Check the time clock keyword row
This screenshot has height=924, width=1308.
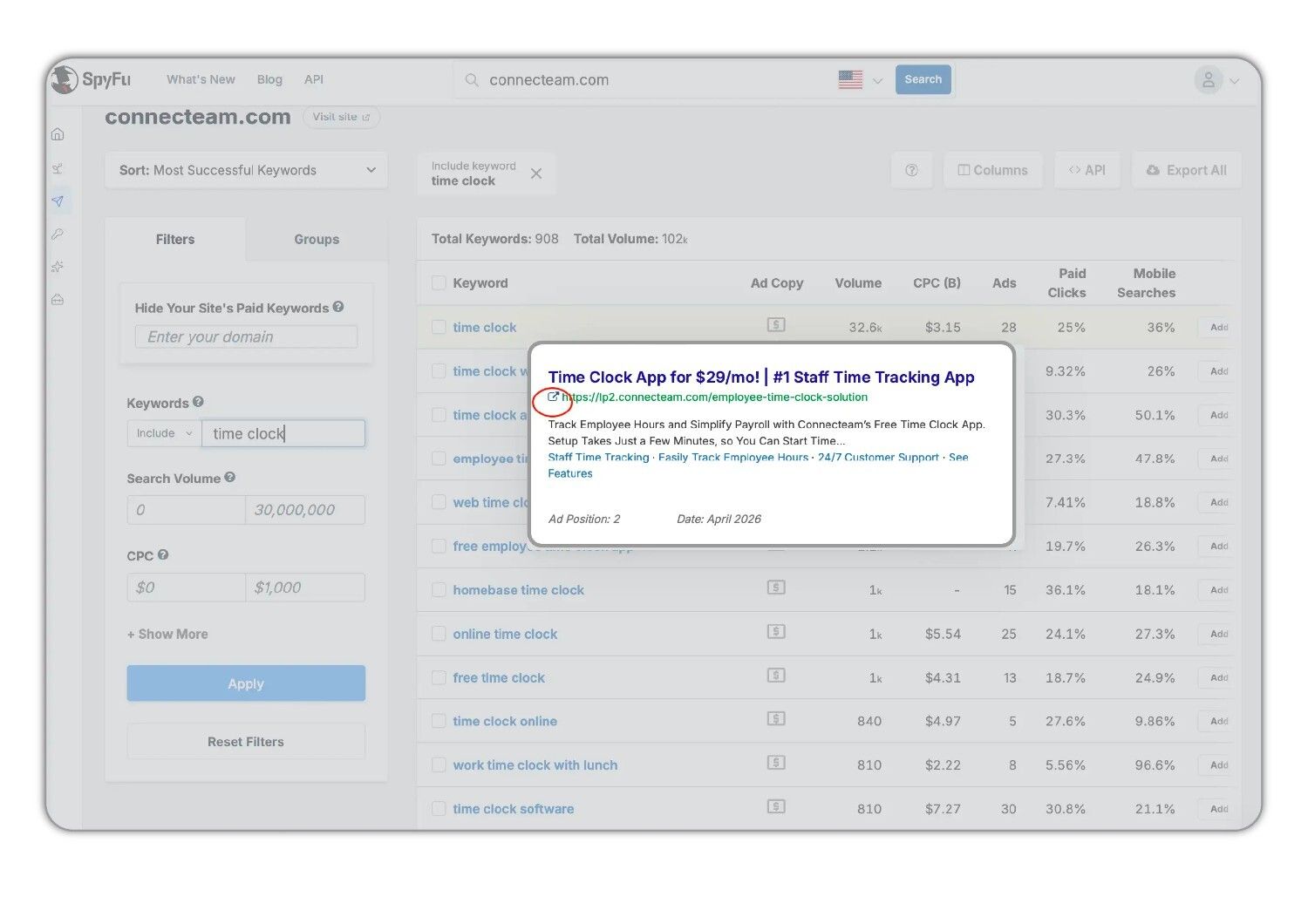439,327
